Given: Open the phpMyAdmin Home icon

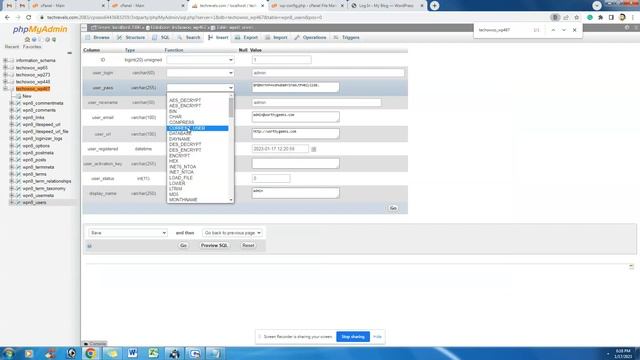Looking at the screenshot, I should (x=27, y=40).
